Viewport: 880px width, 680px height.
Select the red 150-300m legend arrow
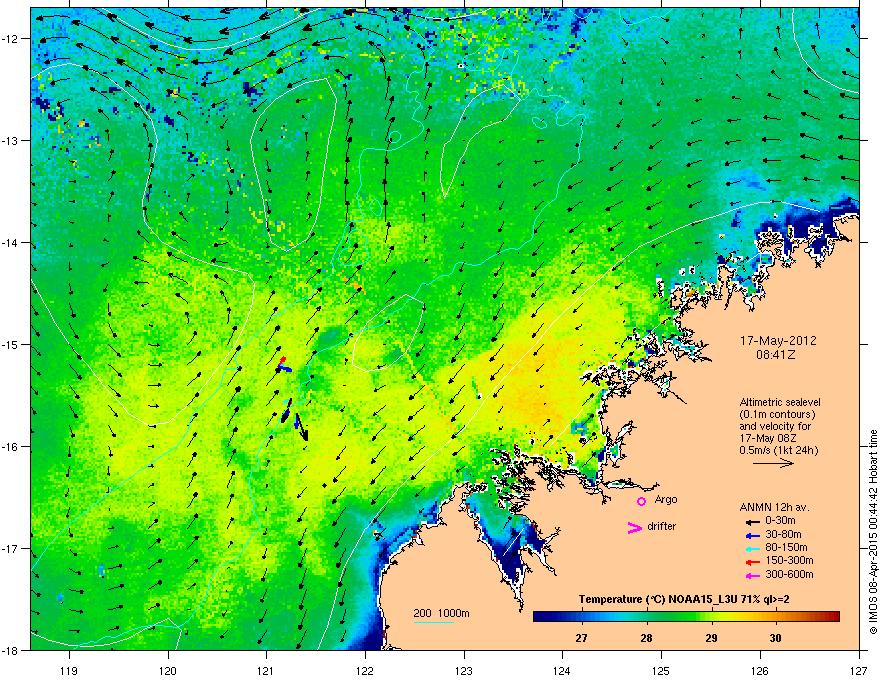pyautogui.click(x=753, y=562)
